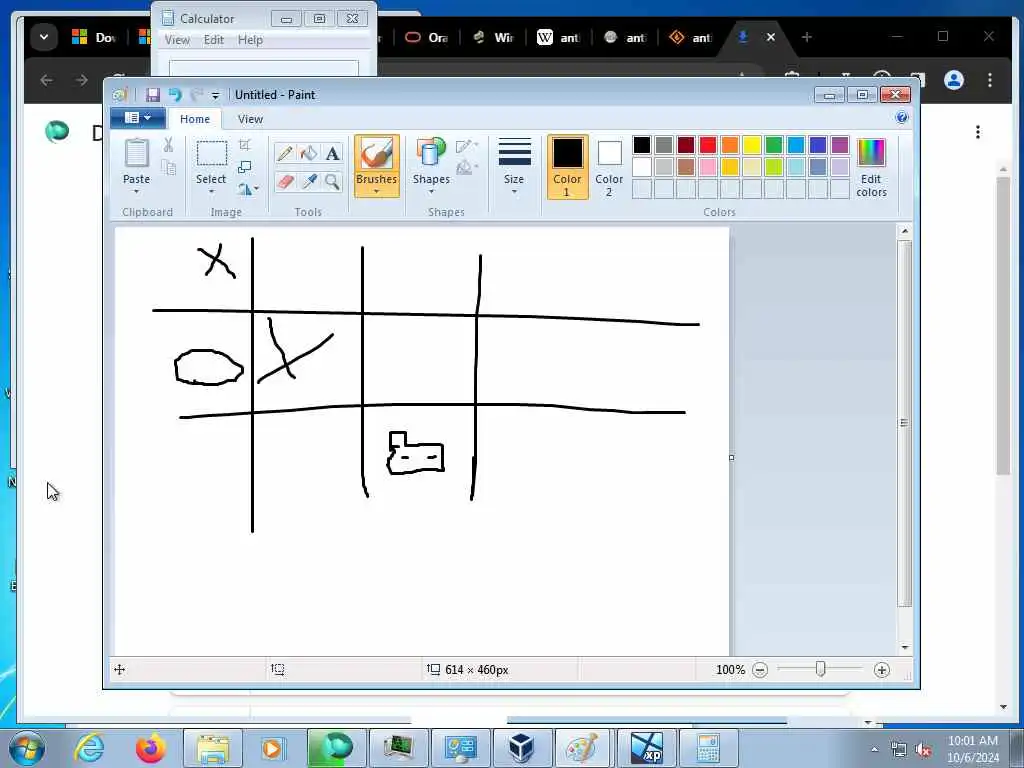The height and width of the screenshot is (768, 1024).
Task: Switch to the View ribbon tab
Action: pyautogui.click(x=250, y=119)
